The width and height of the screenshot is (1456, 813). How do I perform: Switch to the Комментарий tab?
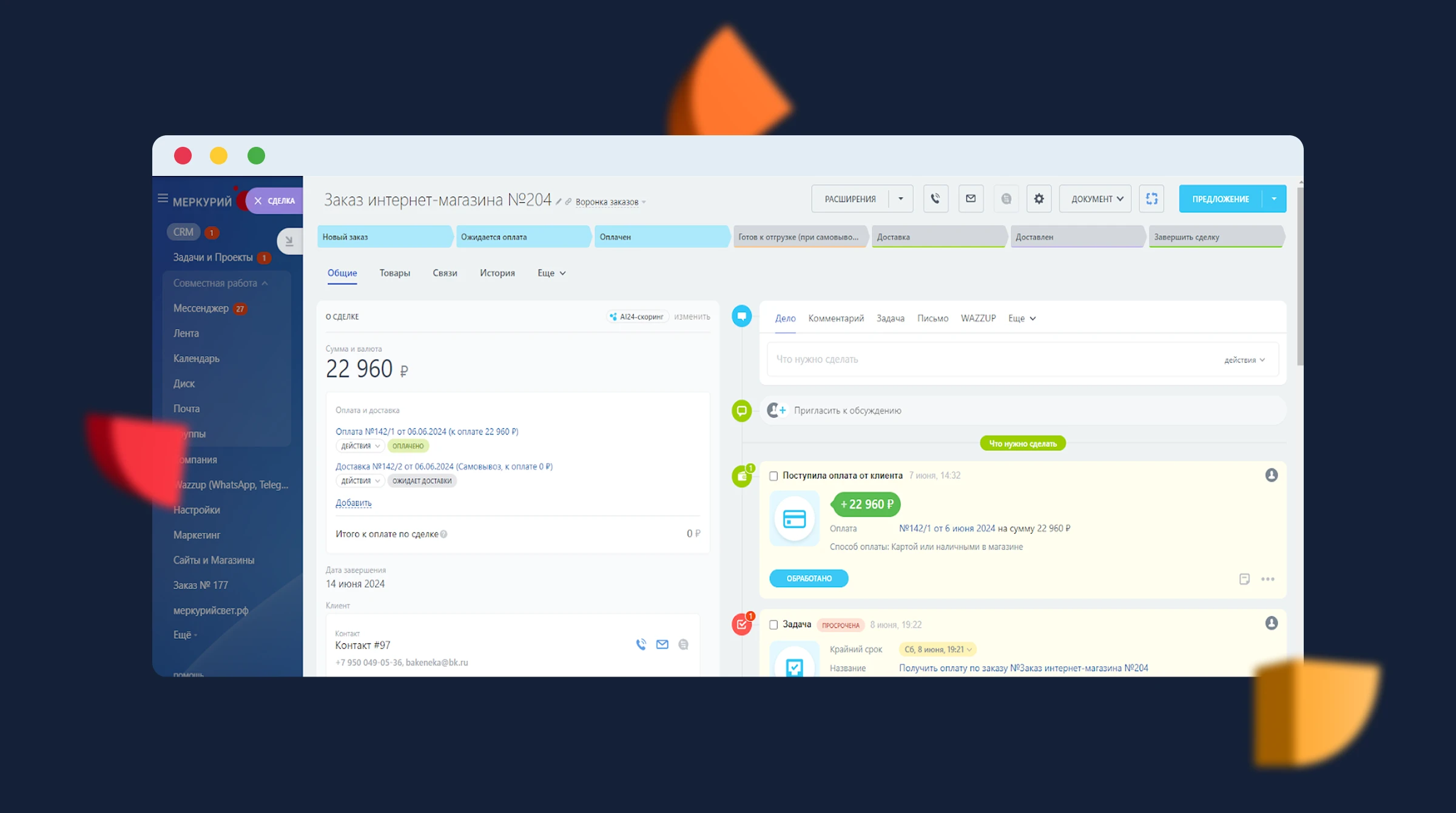835,319
